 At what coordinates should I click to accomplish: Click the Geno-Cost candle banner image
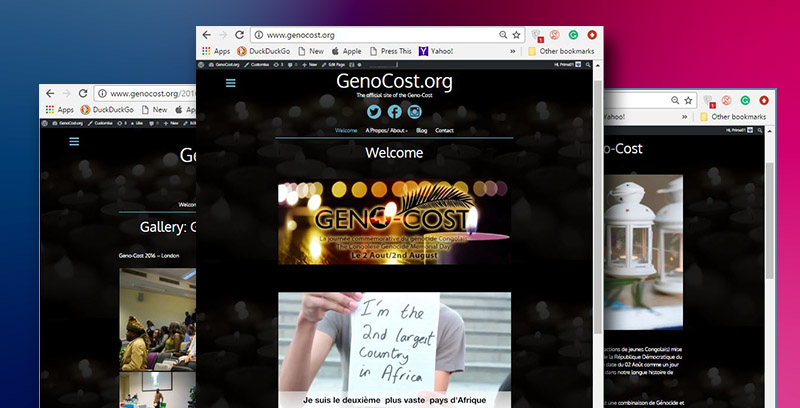coord(394,221)
